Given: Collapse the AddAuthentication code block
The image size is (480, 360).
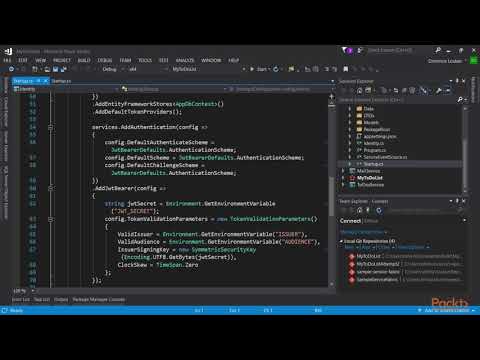Looking at the screenshot, I should tap(50, 127).
